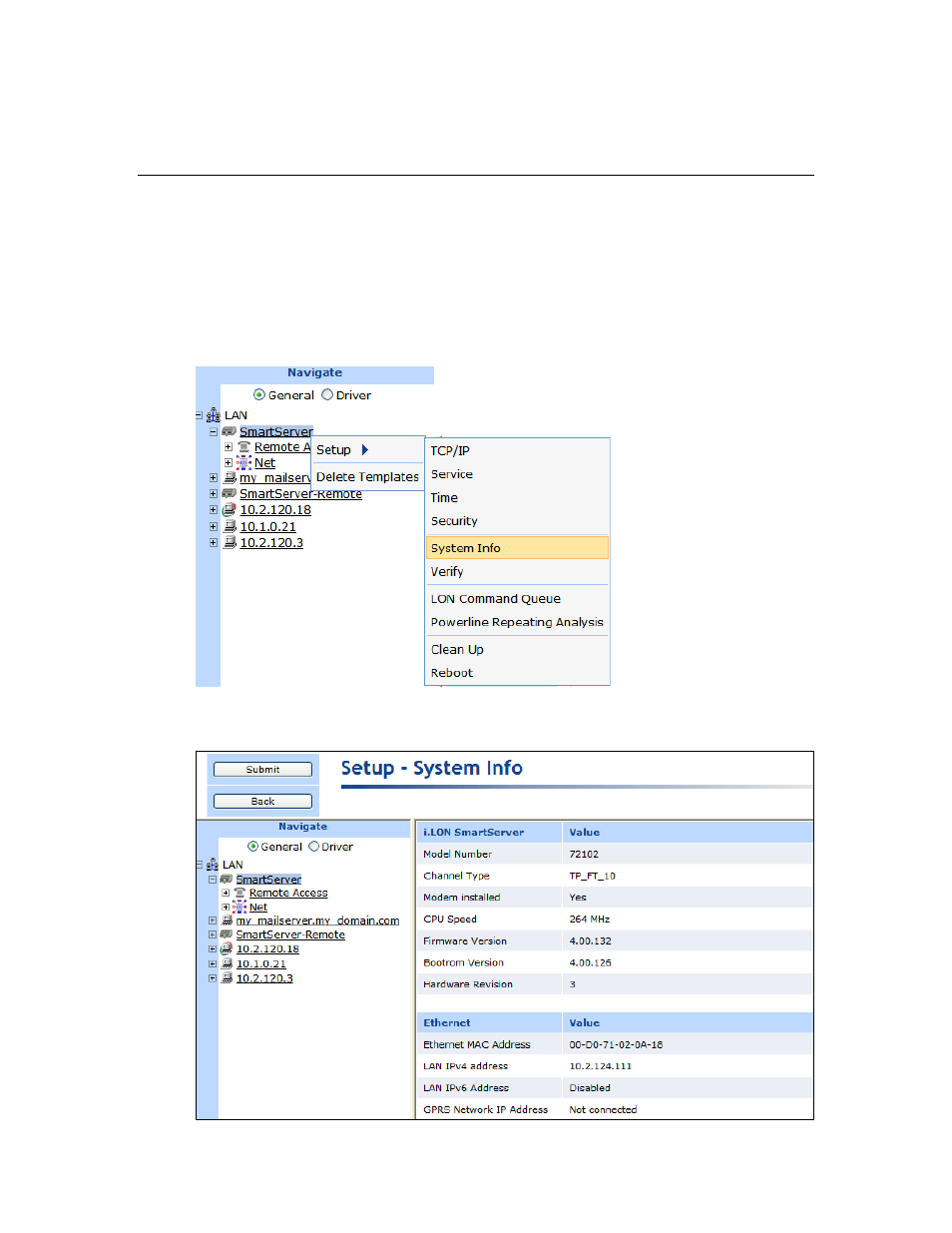Select Service in the Setup submenu
Image resolution: width=952 pixels, height=1233 pixels.
[x=517, y=474]
